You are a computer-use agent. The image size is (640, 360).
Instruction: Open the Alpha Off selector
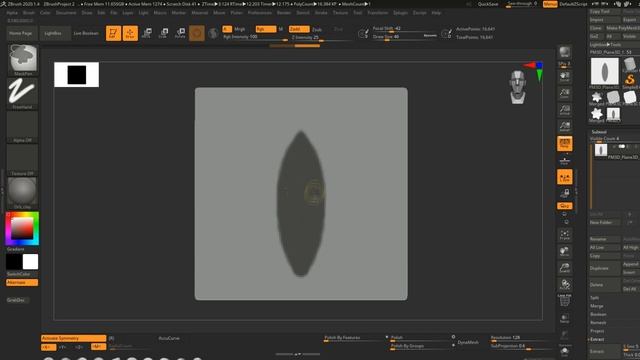(22, 127)
